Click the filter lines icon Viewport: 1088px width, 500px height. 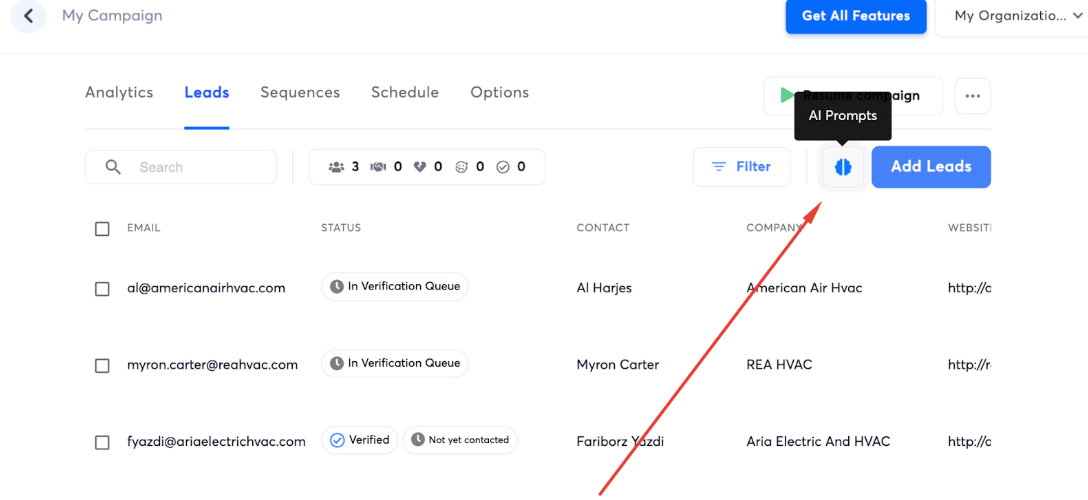(720, 167)
